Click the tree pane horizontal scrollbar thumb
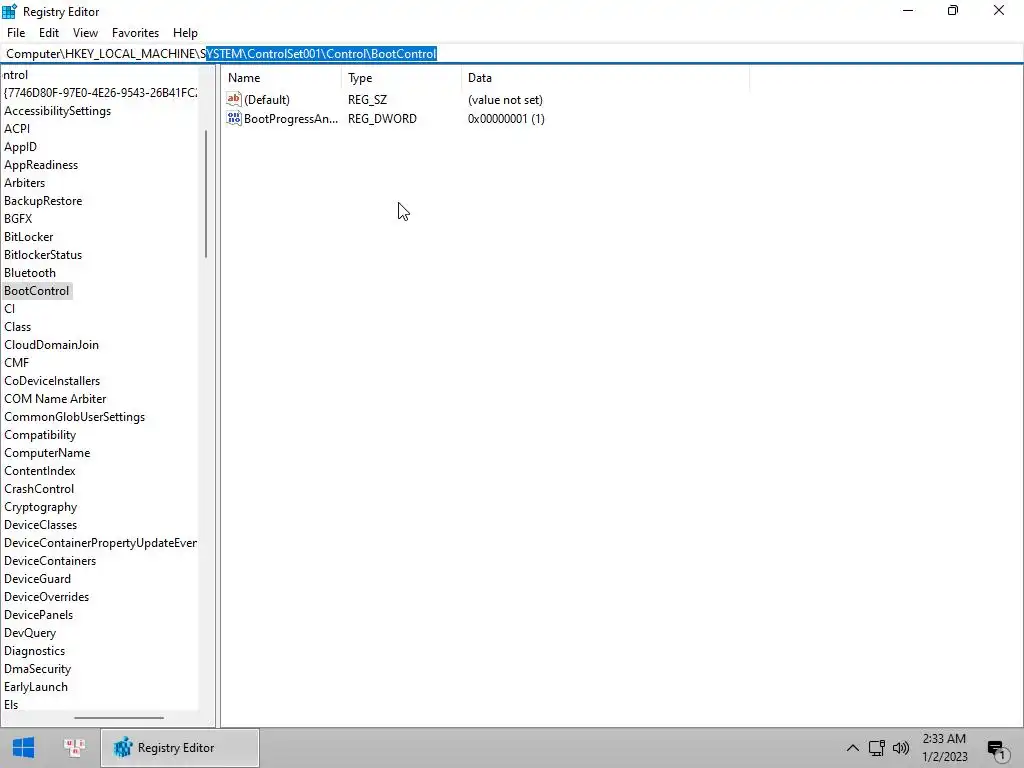 click(x=119, y=718)
